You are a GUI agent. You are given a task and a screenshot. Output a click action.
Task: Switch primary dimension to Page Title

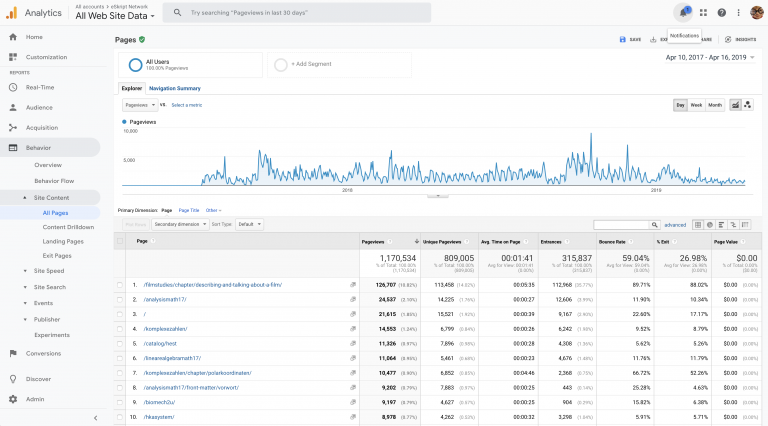(x=189, y=210)
